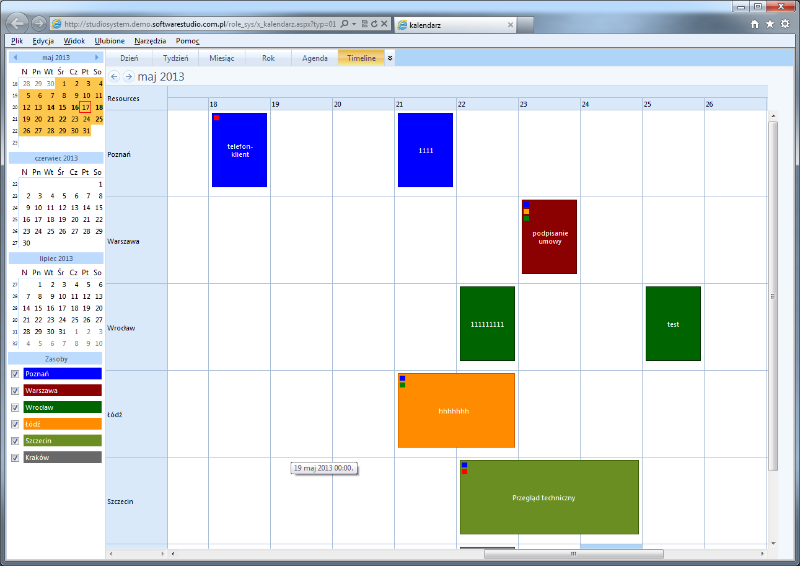Click the browser address bar URL
800x566 pixels.
point(200,24)
